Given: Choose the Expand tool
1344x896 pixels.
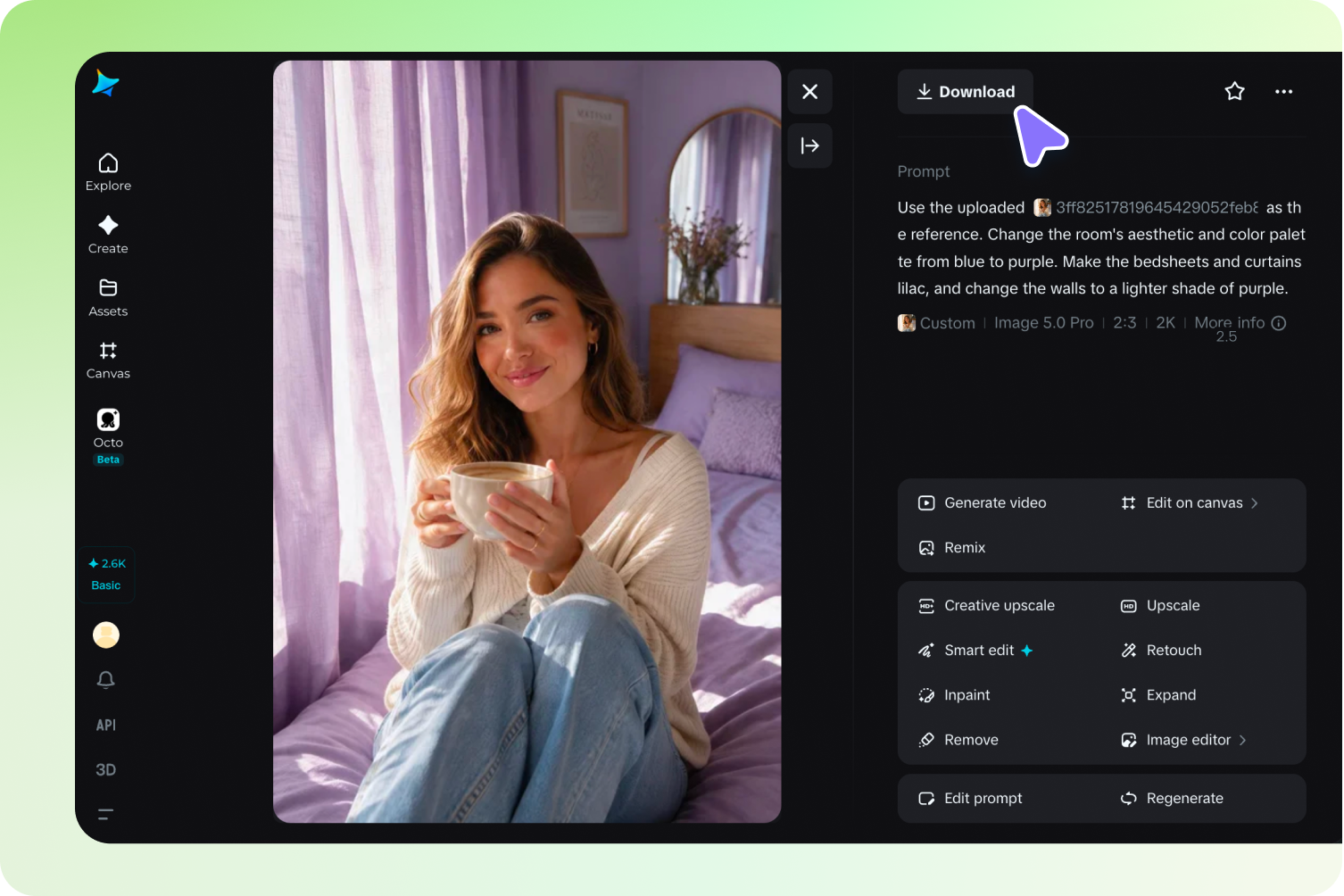Looking at the screenshot, I should point(1158,695).
